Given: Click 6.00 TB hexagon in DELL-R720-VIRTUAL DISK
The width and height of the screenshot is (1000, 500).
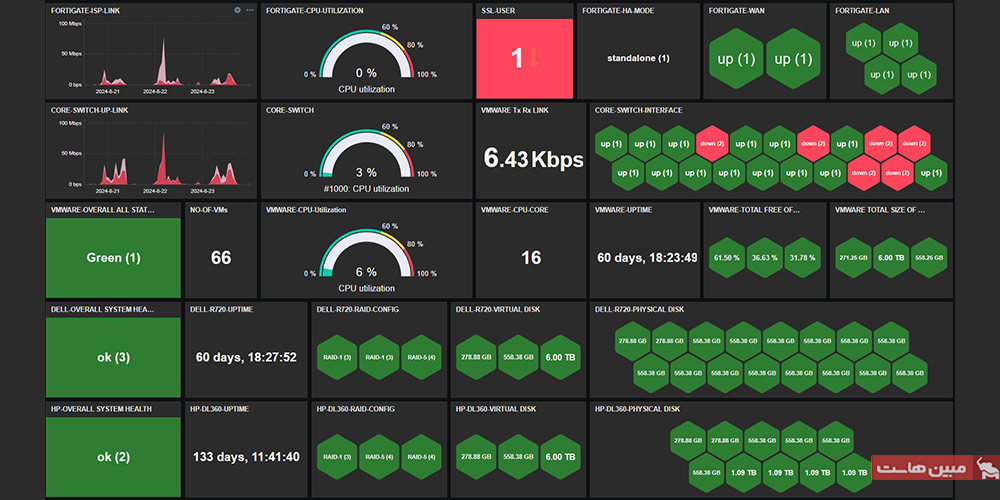Looking at the screenshot, I should 561,357.
